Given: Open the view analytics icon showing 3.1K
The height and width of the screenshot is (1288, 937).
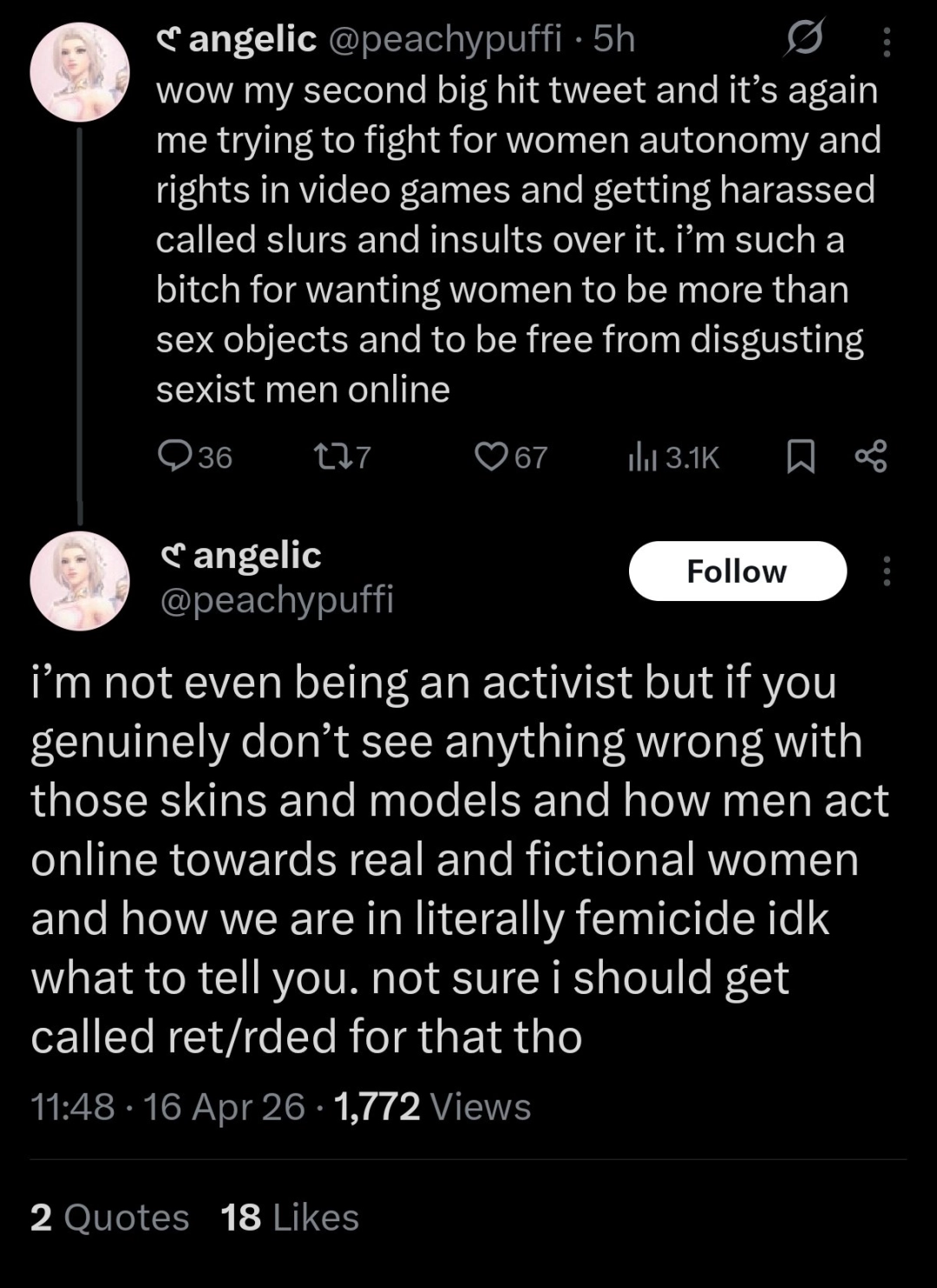Looking at the screenshot, I should [x=644, y=457].
